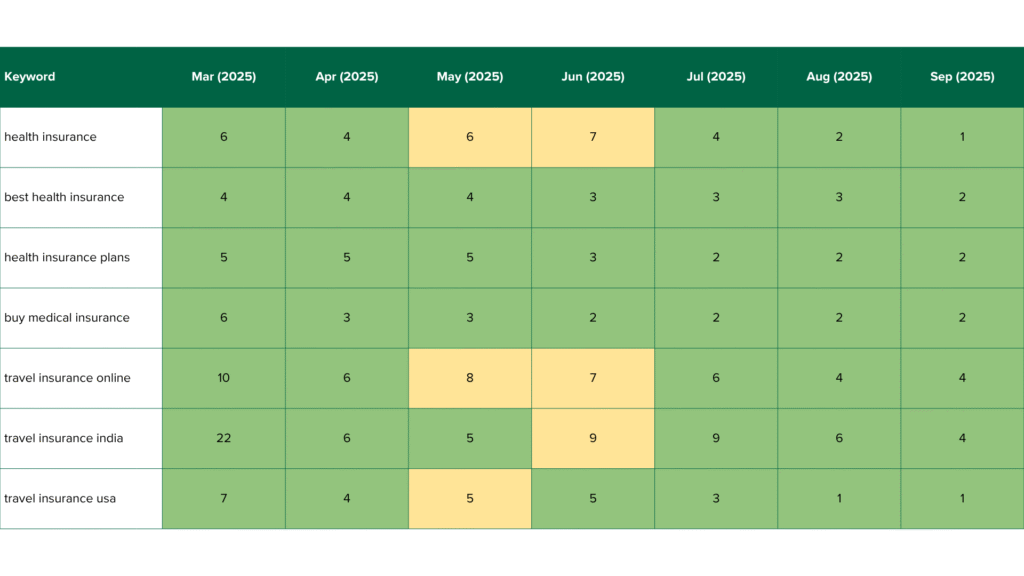Select the Jul (2025) column header

[x=716, y=77]
